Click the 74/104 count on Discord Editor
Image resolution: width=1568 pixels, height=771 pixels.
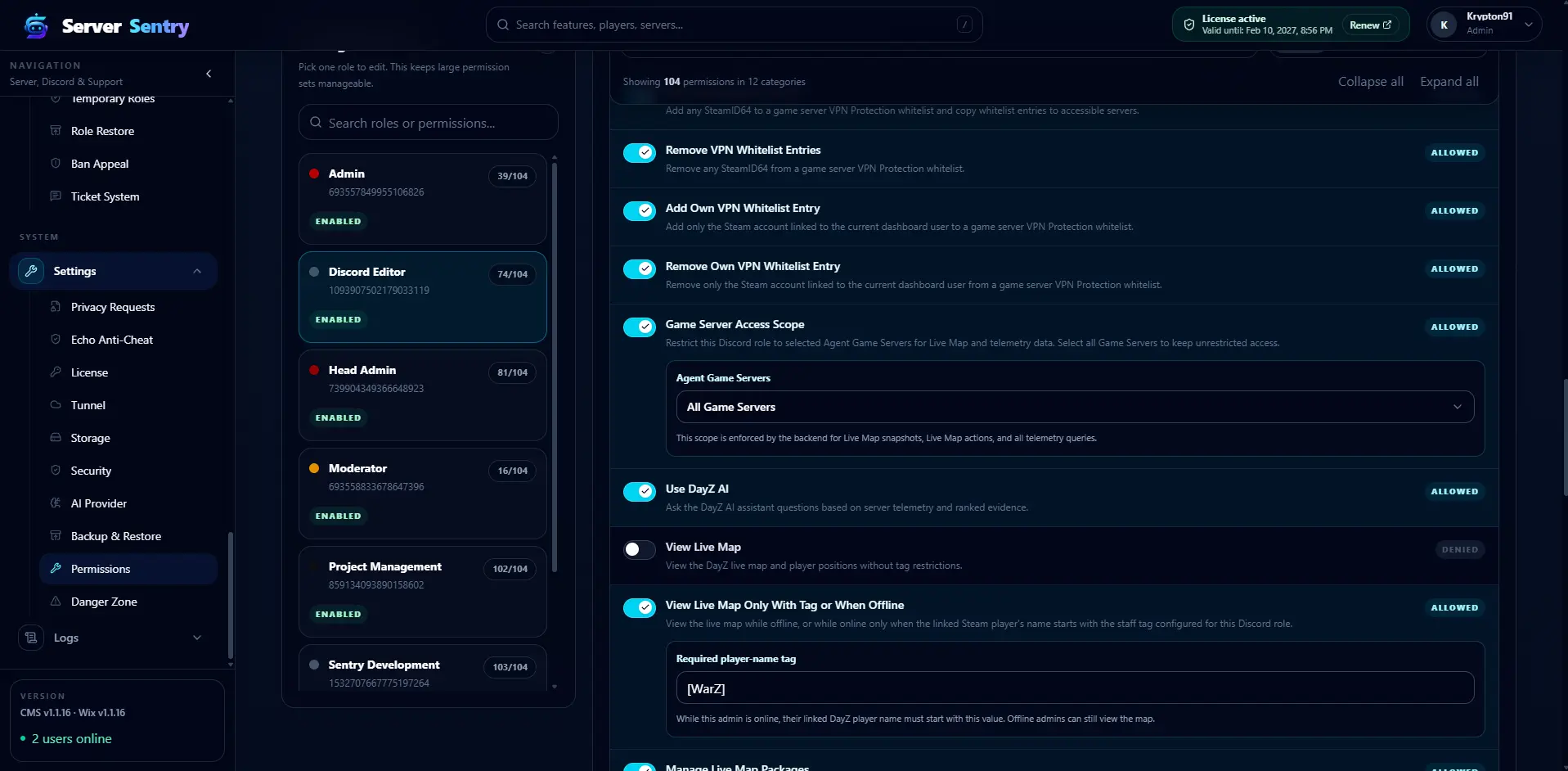click(512, 274)
